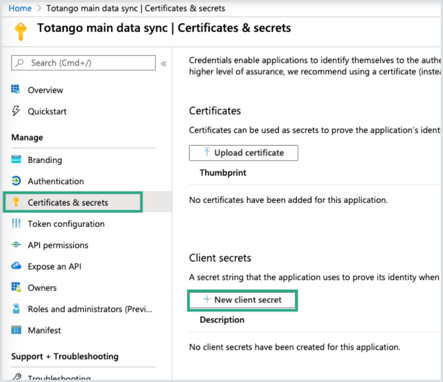The image size is (443, 382).
Task: Click the Token configuration bars icon
Action: [x=16, y=223]
